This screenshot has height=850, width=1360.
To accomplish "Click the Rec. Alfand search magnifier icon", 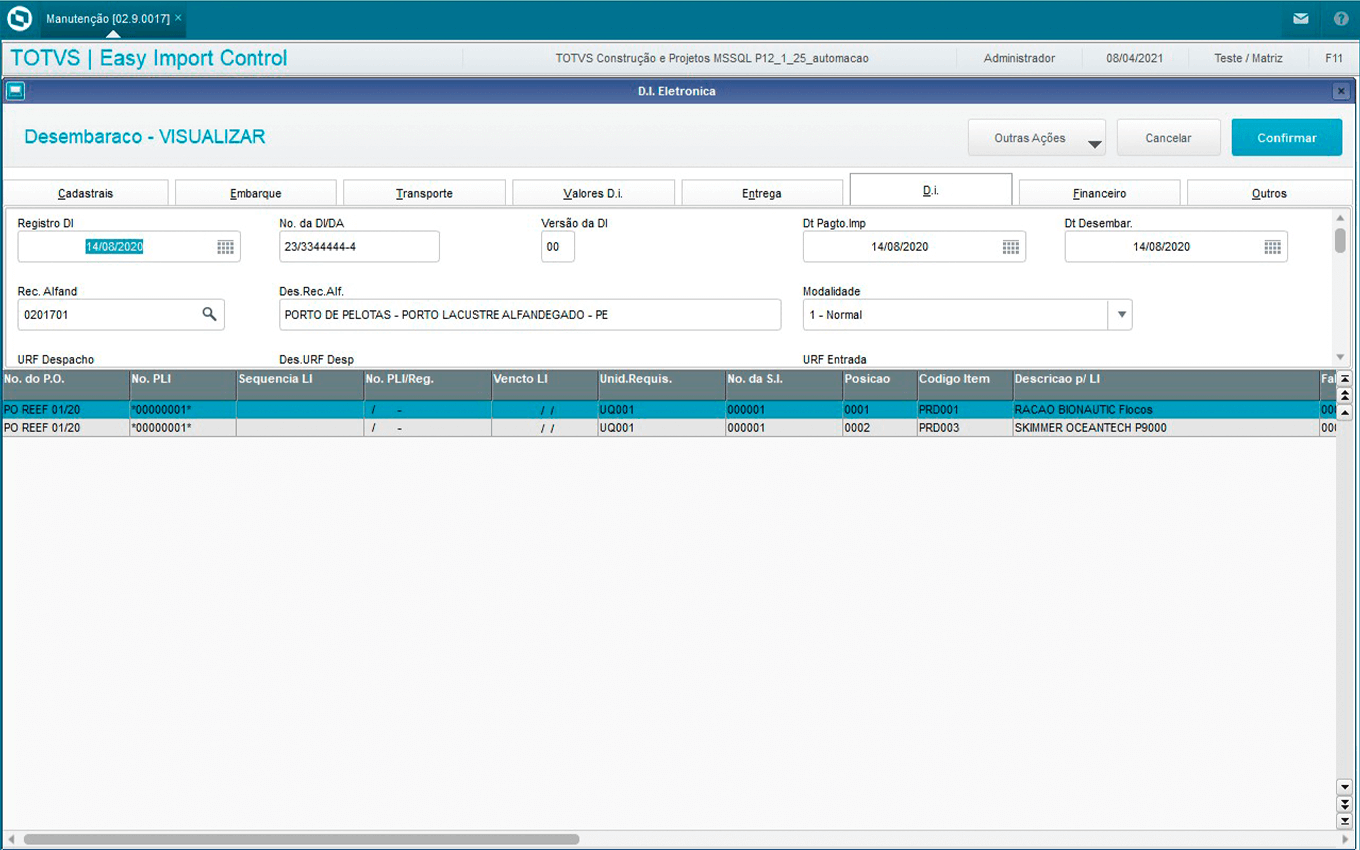I will [209, 314].
